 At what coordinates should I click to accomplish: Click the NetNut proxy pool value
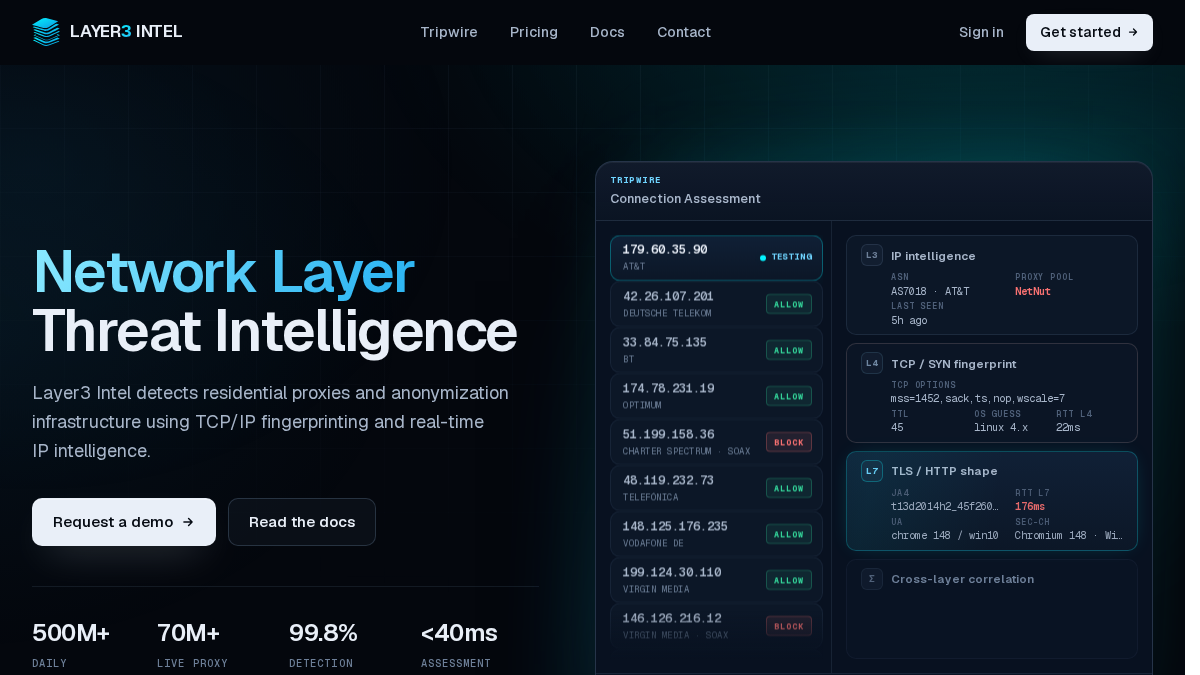[1033, 292]
